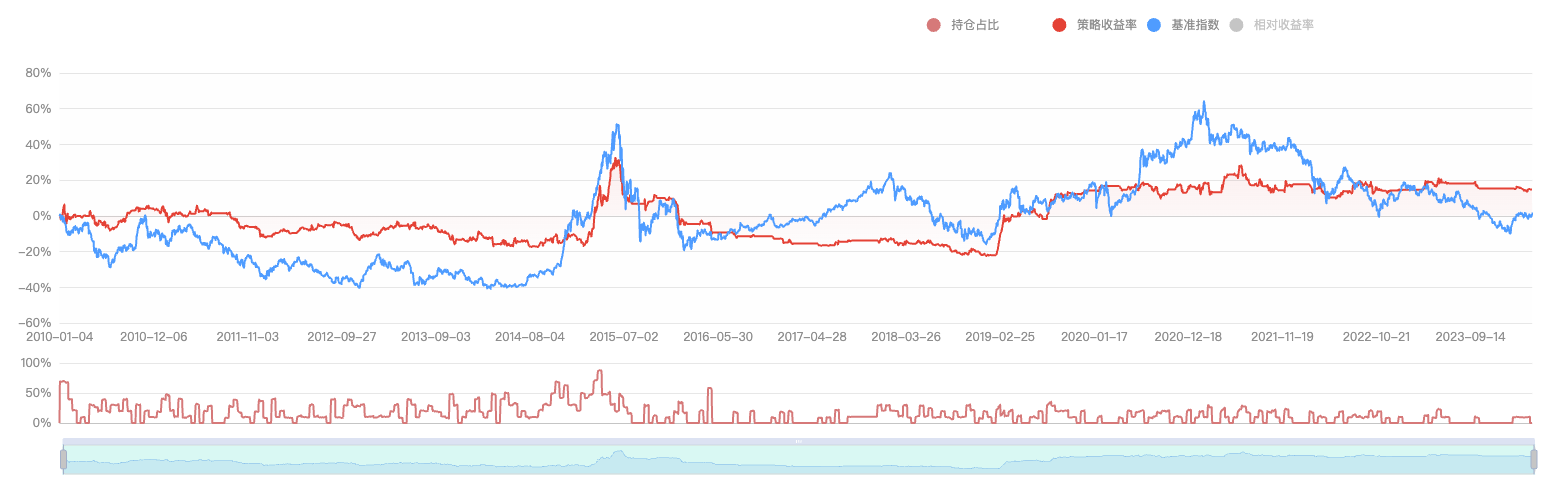1554x488 pixels.
Task: Click the pink circle icon for 持仓占比
Action: [x=934, y=25]
